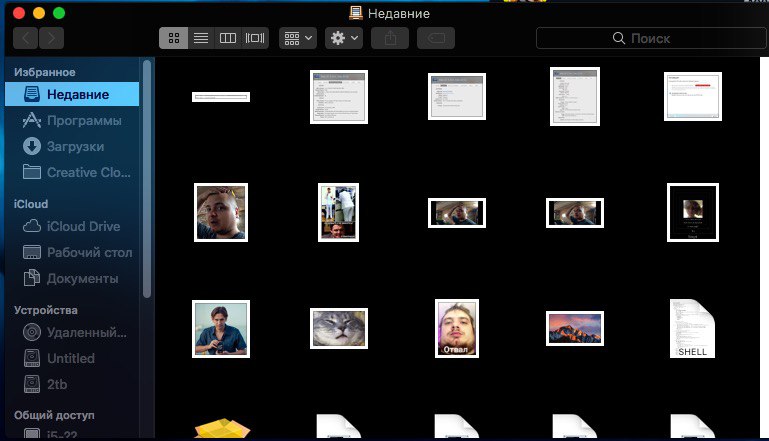Screen dimensions: 769x441
Task: Open iCloud Drive in the sidebar
Action: (x=72, y=226)
